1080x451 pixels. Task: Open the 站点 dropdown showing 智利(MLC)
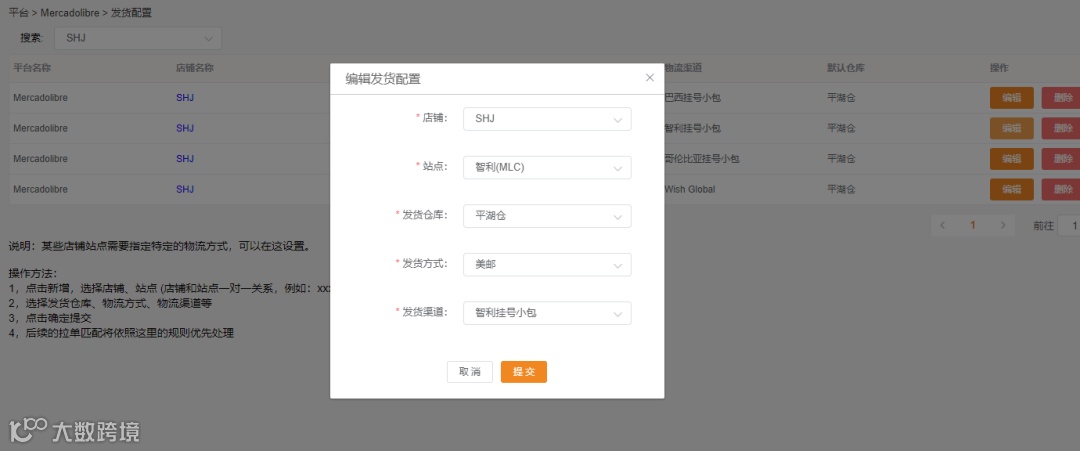(x=548, y=167)
